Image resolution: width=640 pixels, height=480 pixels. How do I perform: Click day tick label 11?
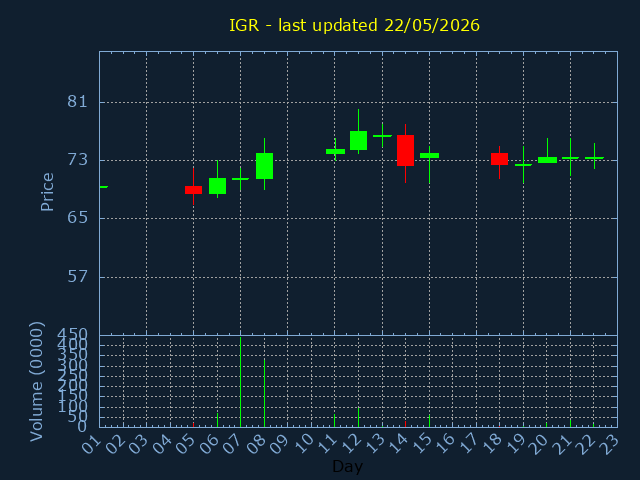tap(327, 444)
